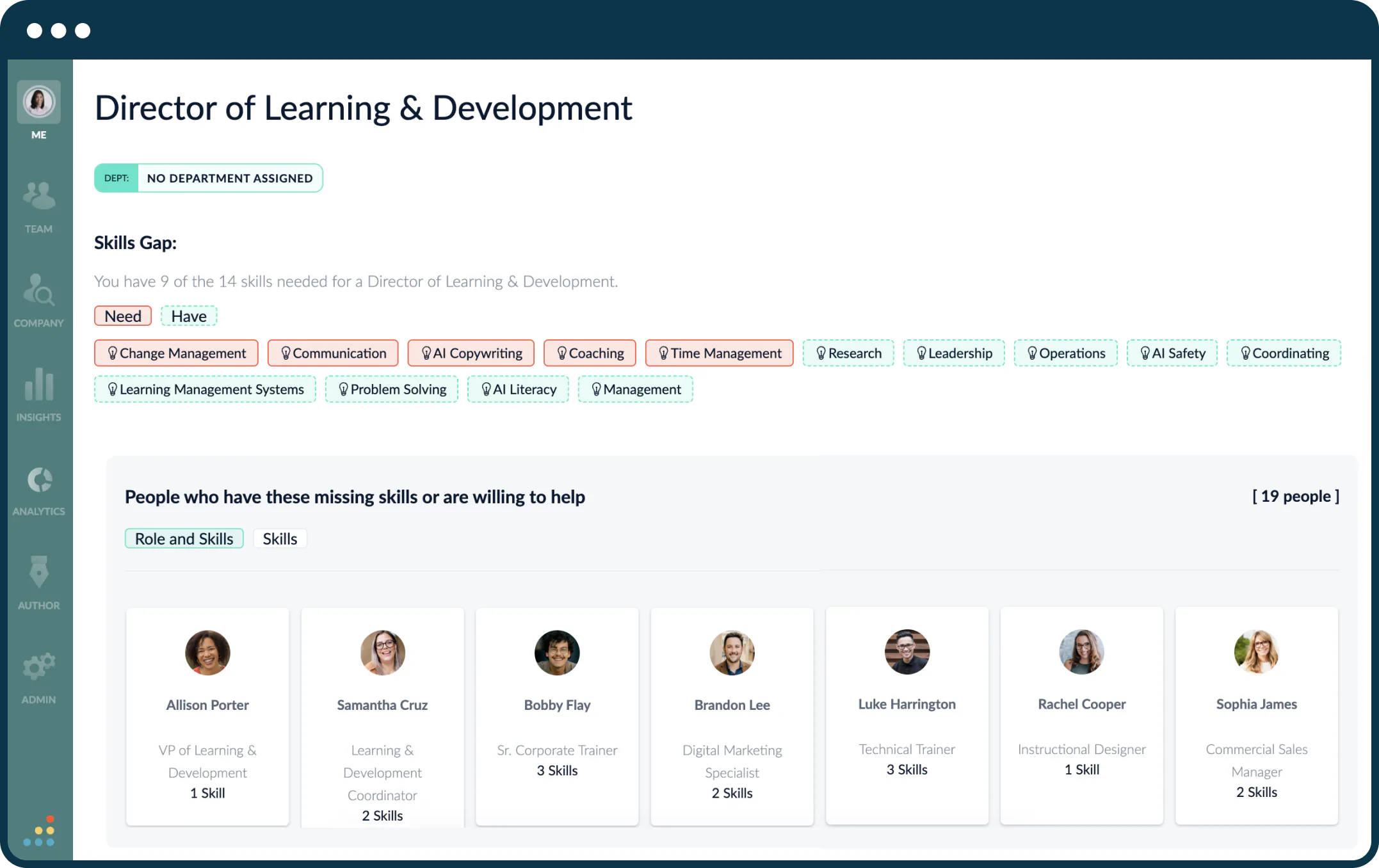The width and height of the screenshot is (1379, 868).
Task: Open the ME profile avatar
Action: 39,102
